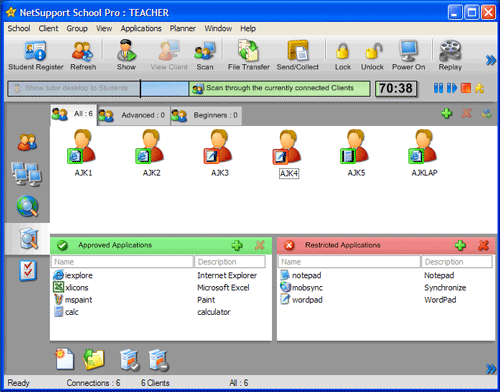Select student AJKLAP
500x392 pixels.
424,153
